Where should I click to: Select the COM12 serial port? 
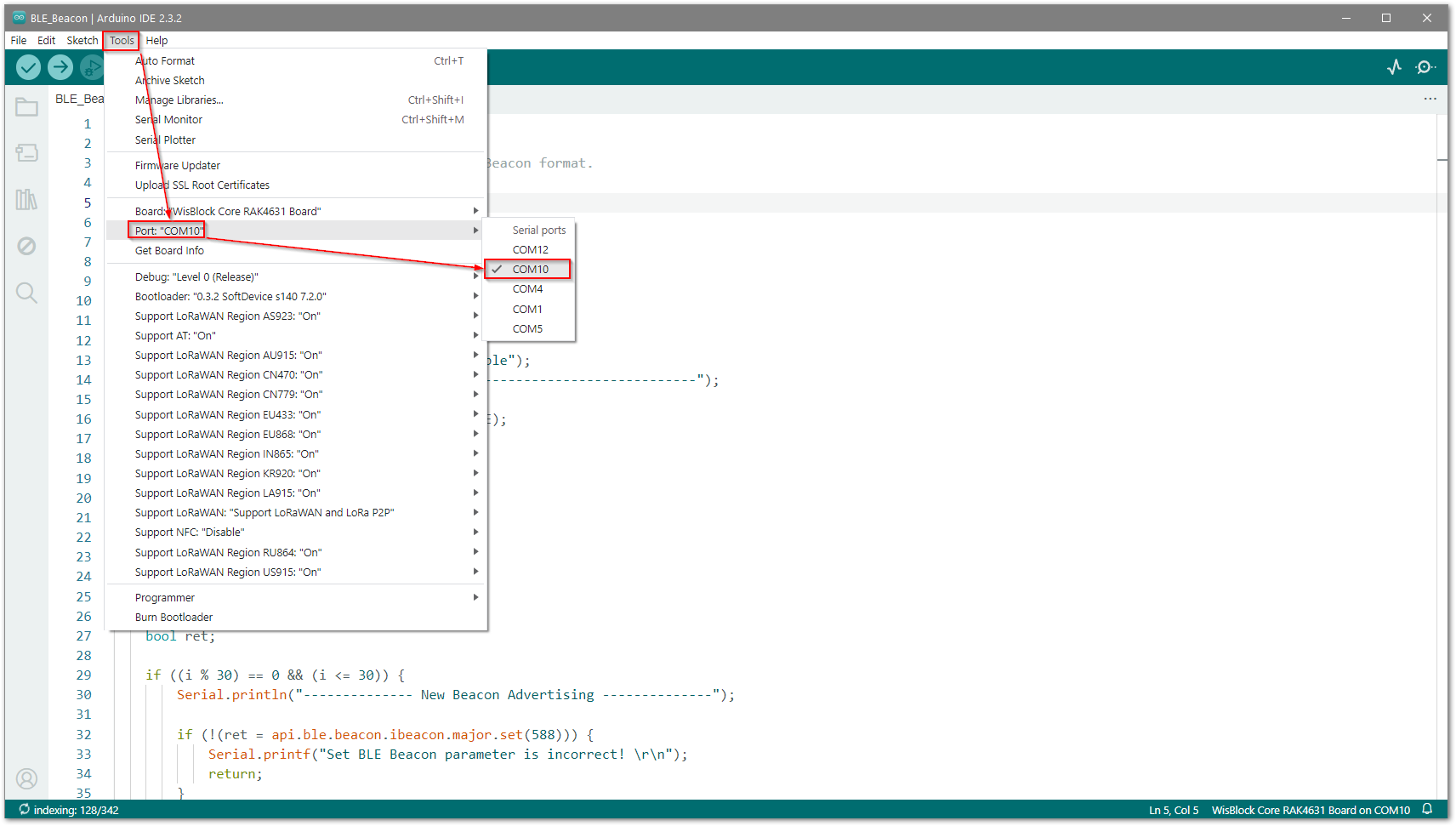[x=528, y=249]
